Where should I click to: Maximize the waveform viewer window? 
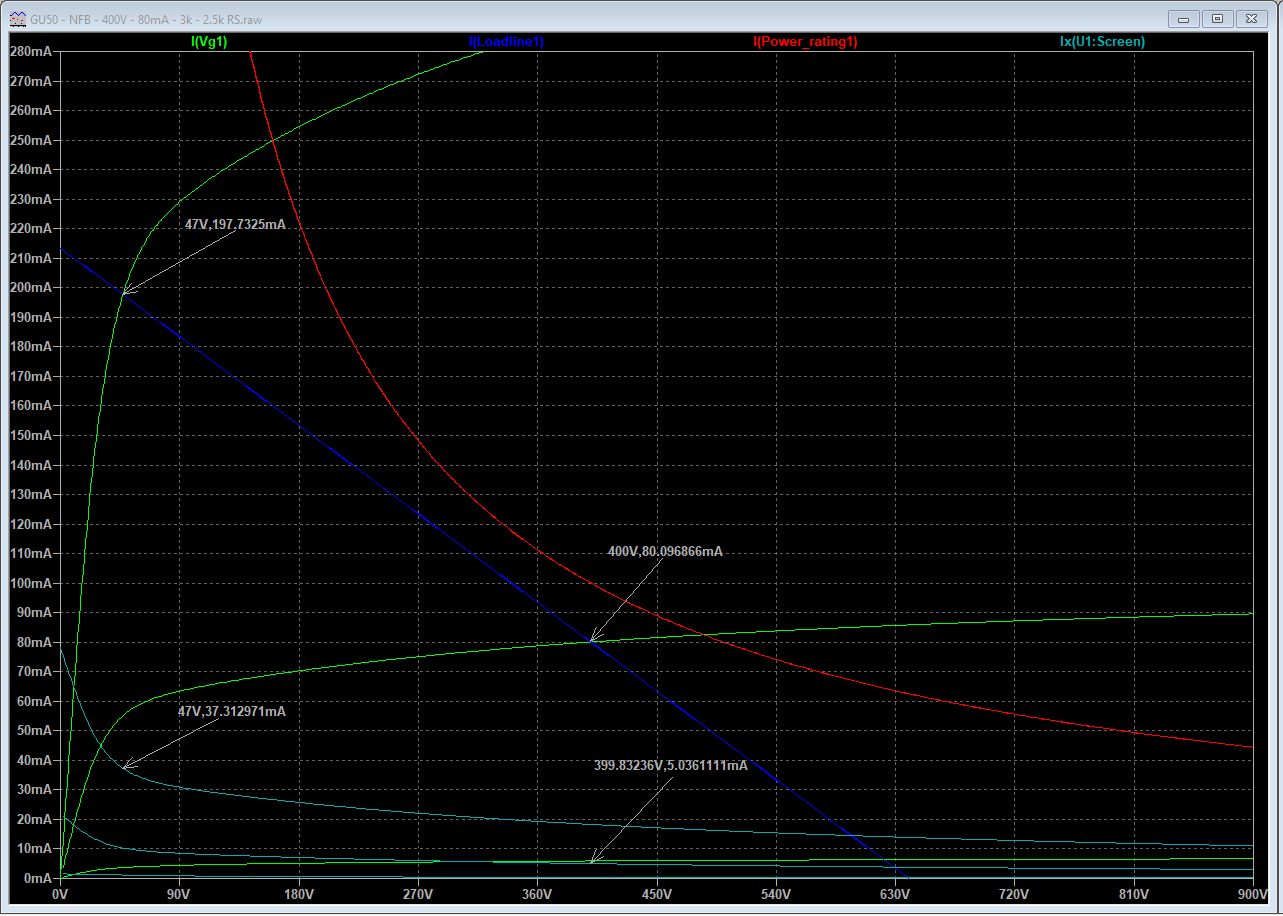[1217, 18]
